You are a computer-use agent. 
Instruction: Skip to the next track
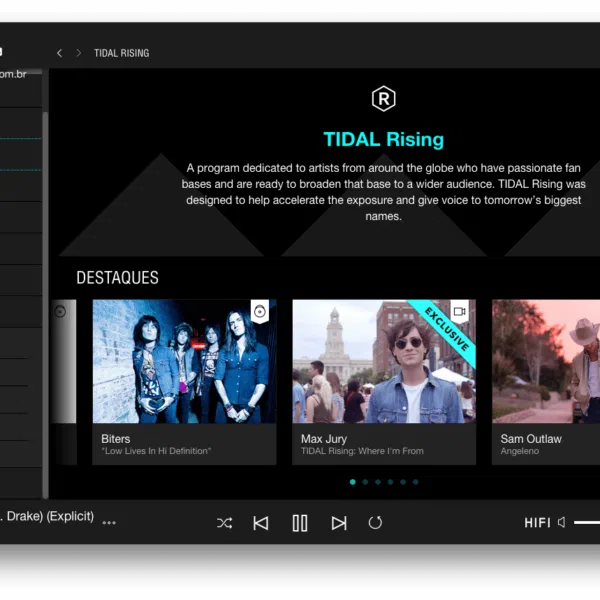point(339,523)
